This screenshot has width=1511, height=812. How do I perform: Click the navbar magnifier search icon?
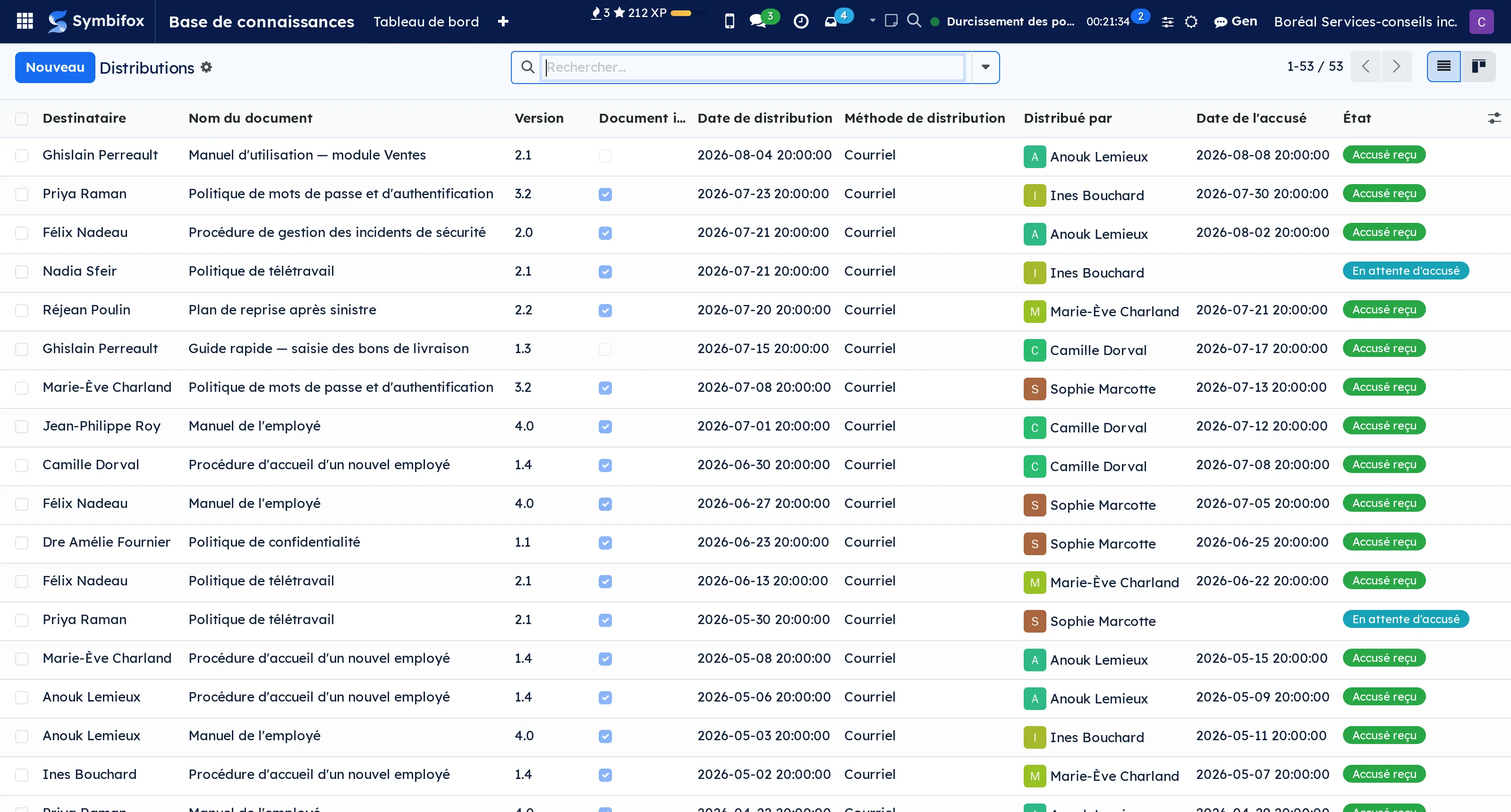pos(914,20)
